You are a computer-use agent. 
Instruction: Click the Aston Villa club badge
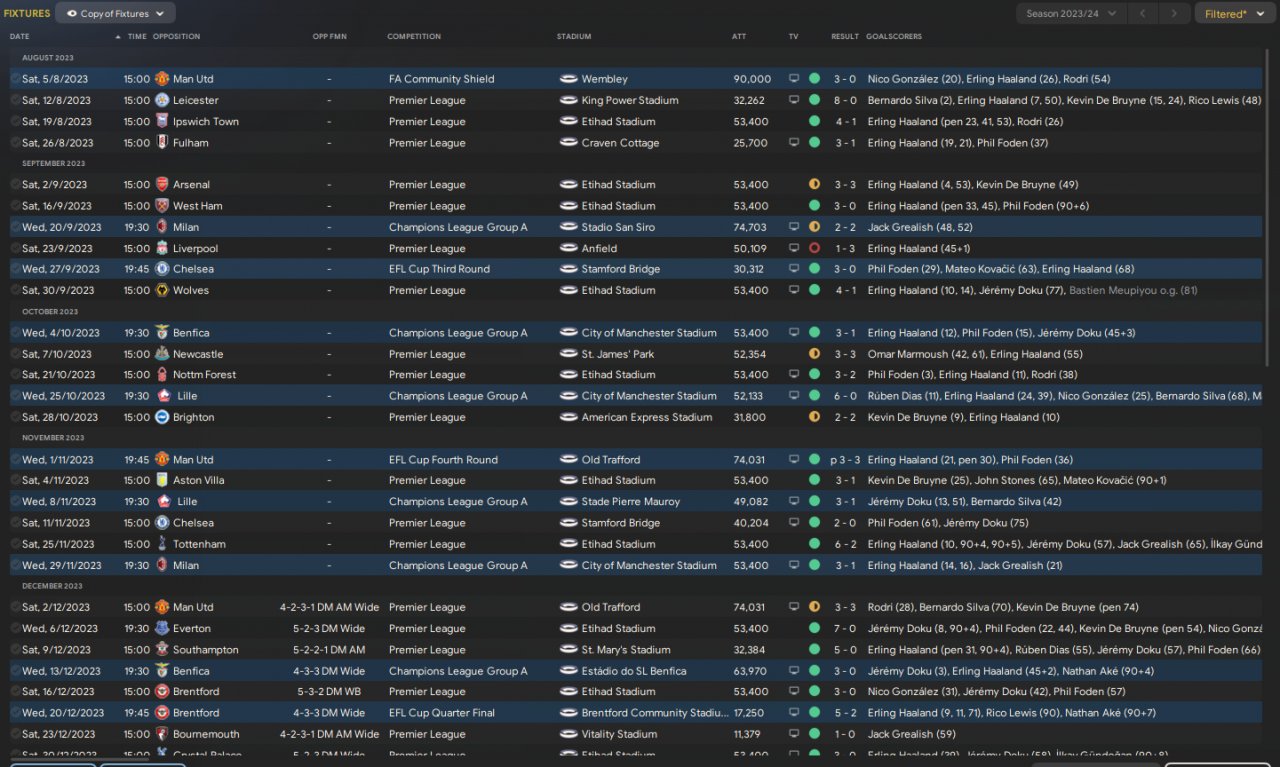[162, 480]
